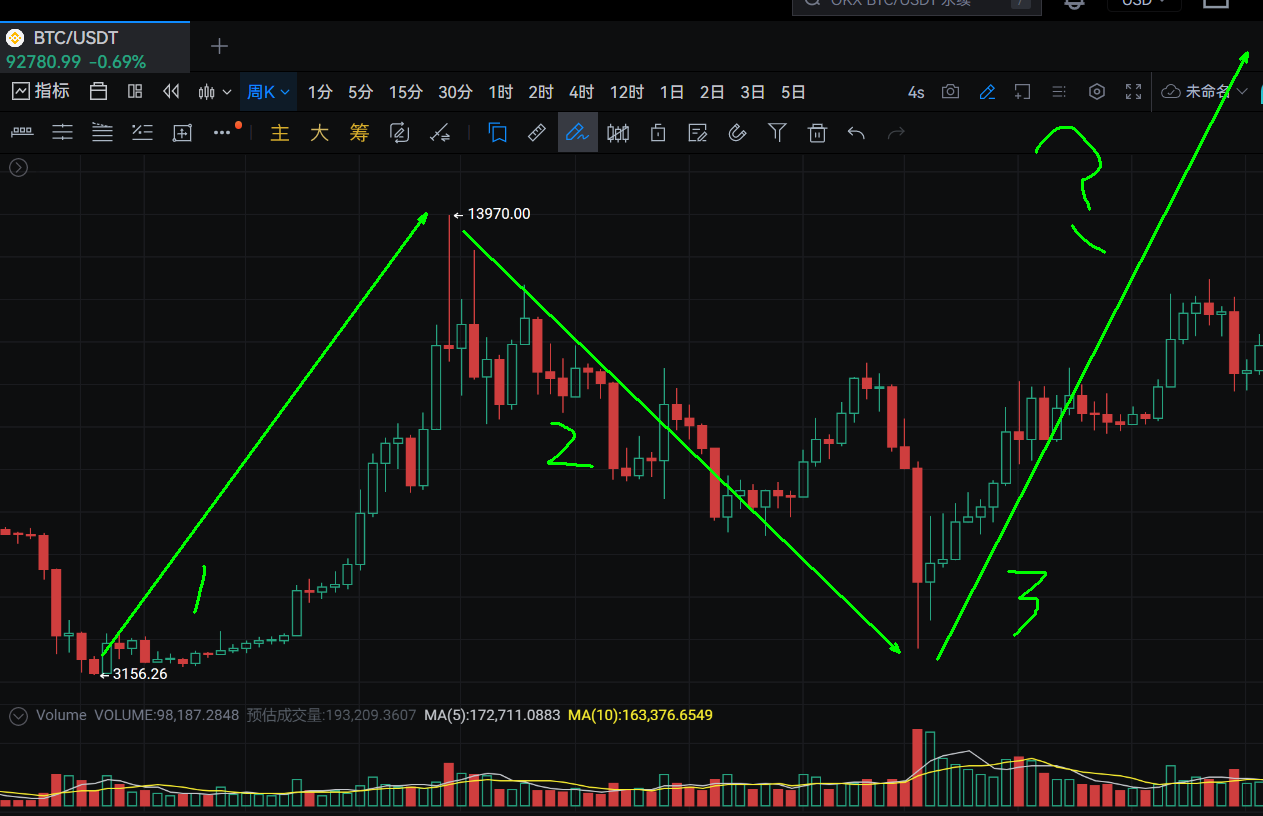
Task: Expand the candlestick chart type dropdown
Action: (x=215, y=92)
